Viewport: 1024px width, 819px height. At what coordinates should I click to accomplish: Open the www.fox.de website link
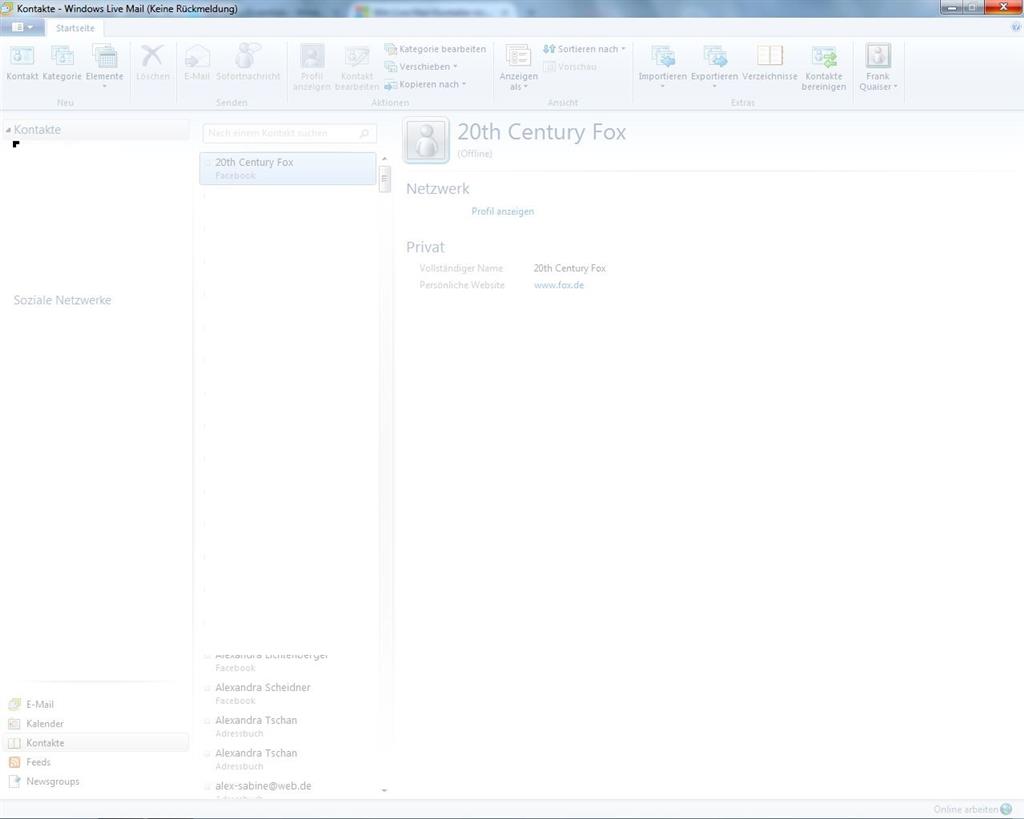pos(559,285)
